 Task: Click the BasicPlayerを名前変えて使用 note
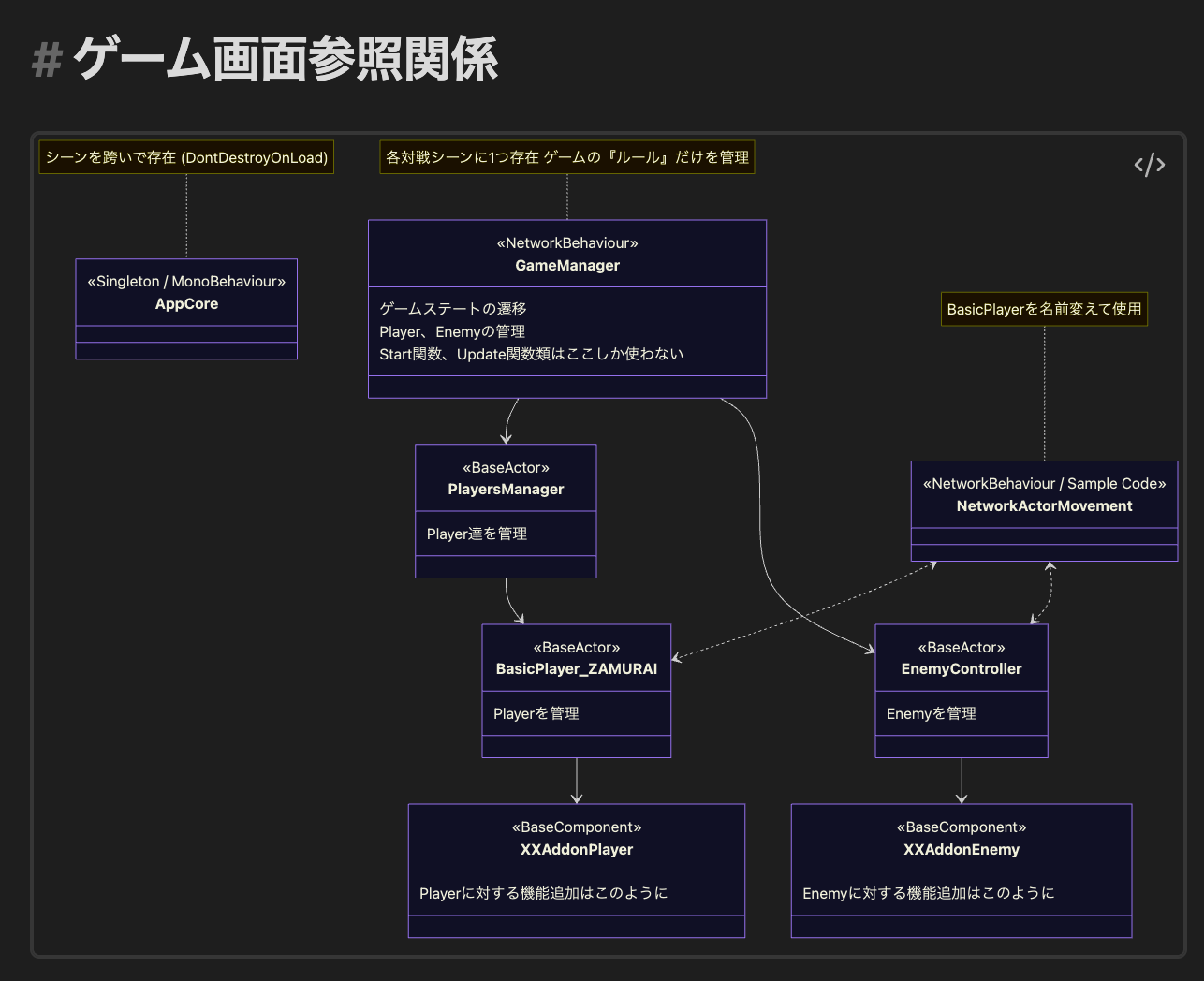(x=1044, y=309)
